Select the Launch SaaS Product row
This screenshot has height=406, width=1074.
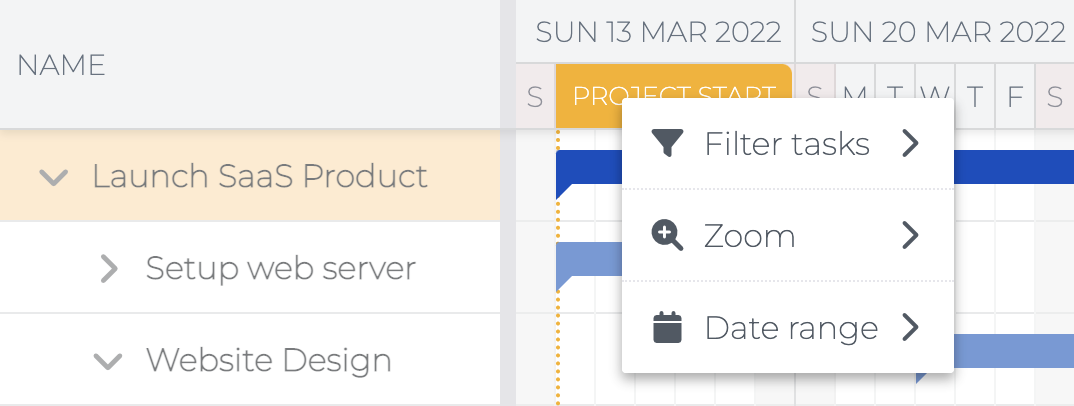250,175
